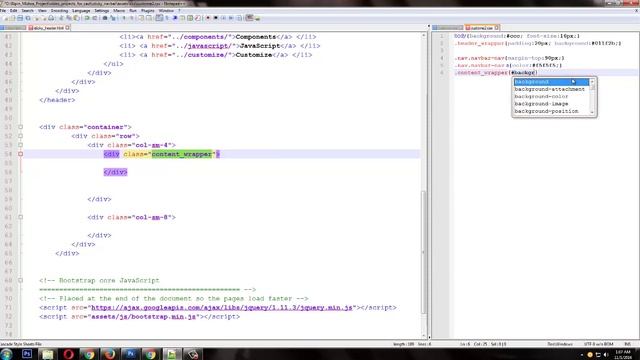Click the black Stop Recording icon
Image resolution: width=640 pixels, height=360 pixels.
point(216,18)
